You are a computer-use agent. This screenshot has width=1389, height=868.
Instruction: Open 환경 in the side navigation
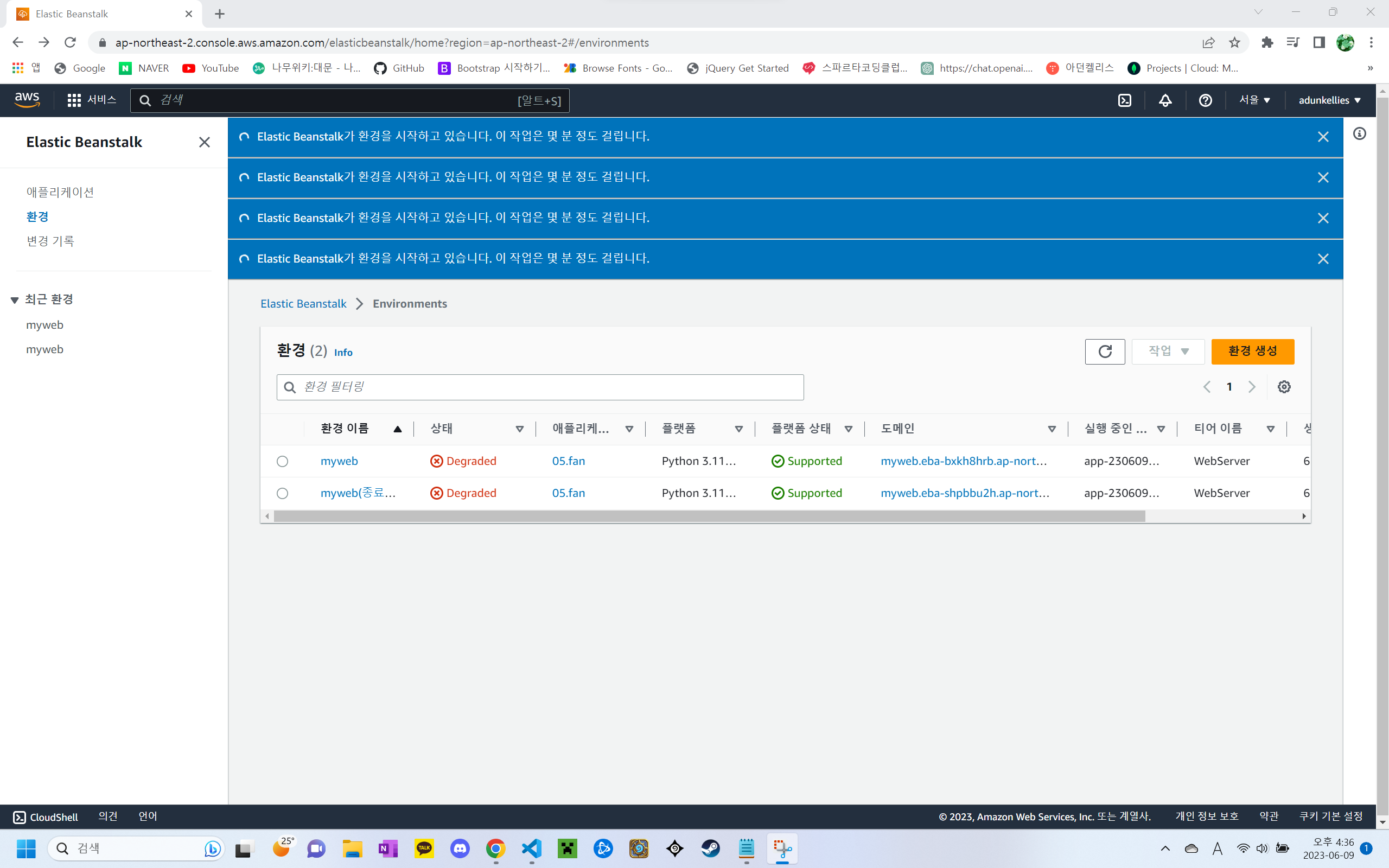(x=37, y=217)
